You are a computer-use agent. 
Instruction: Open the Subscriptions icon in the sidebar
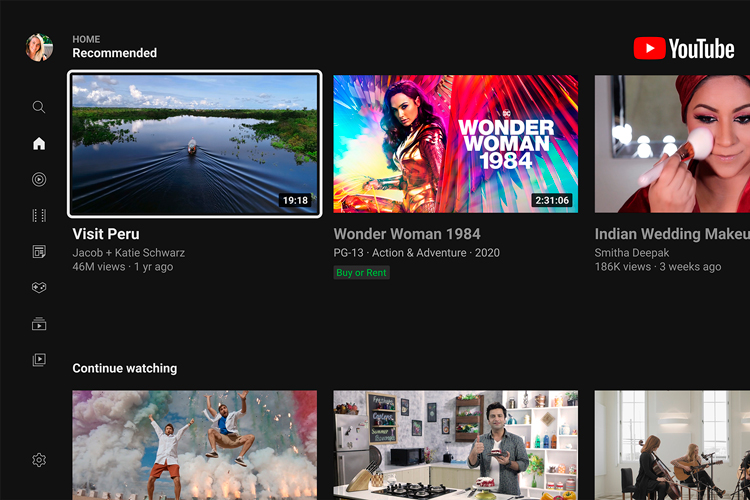click(x=39, y=324)
